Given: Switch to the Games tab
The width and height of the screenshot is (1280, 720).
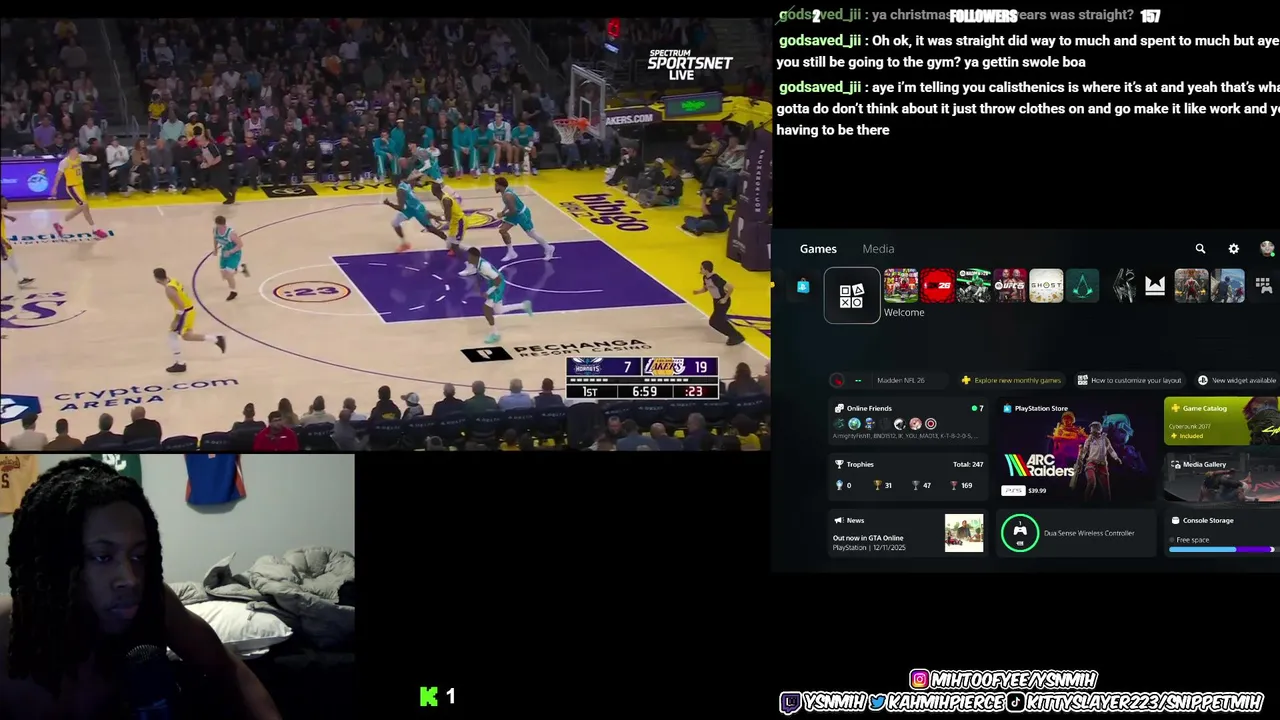Looking at the screenshot, I should 818,249.
